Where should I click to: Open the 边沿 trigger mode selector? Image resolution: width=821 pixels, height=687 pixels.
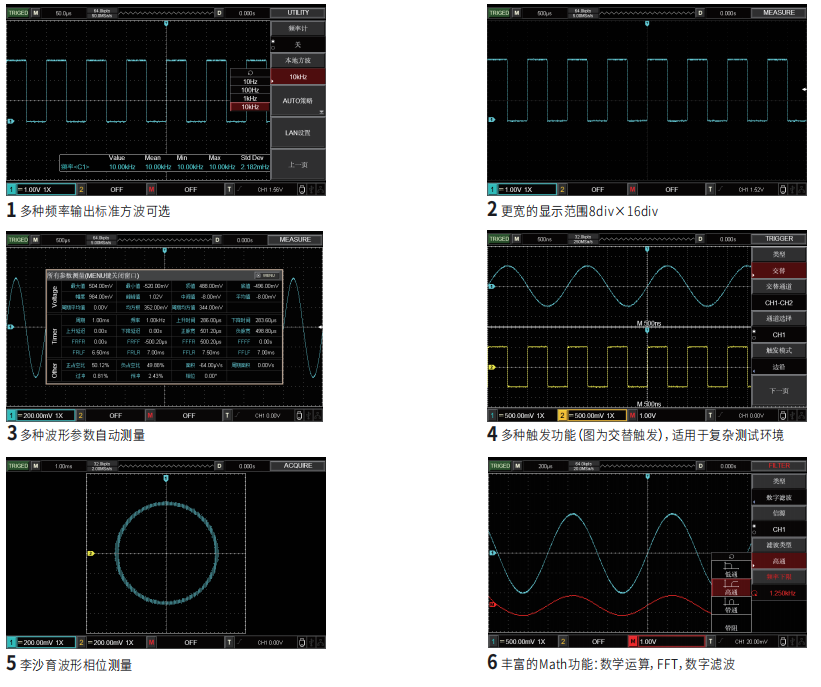pos(779,367)
